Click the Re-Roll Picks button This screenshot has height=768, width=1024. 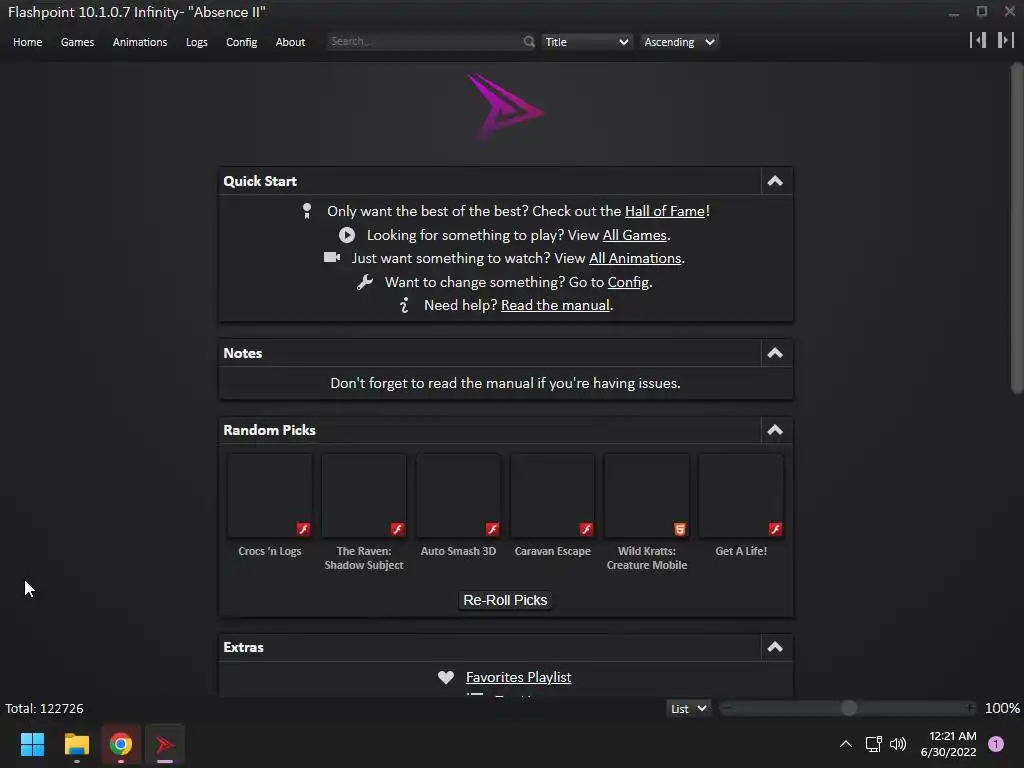point(505,600)
